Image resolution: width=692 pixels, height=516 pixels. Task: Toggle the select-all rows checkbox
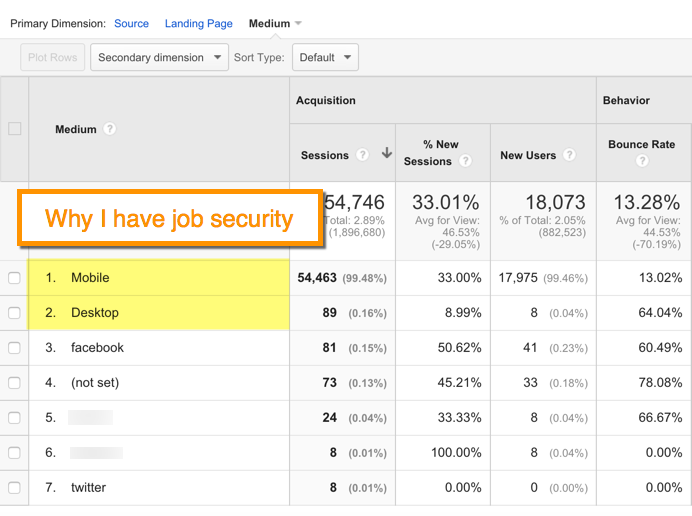[x=14, y=128]
